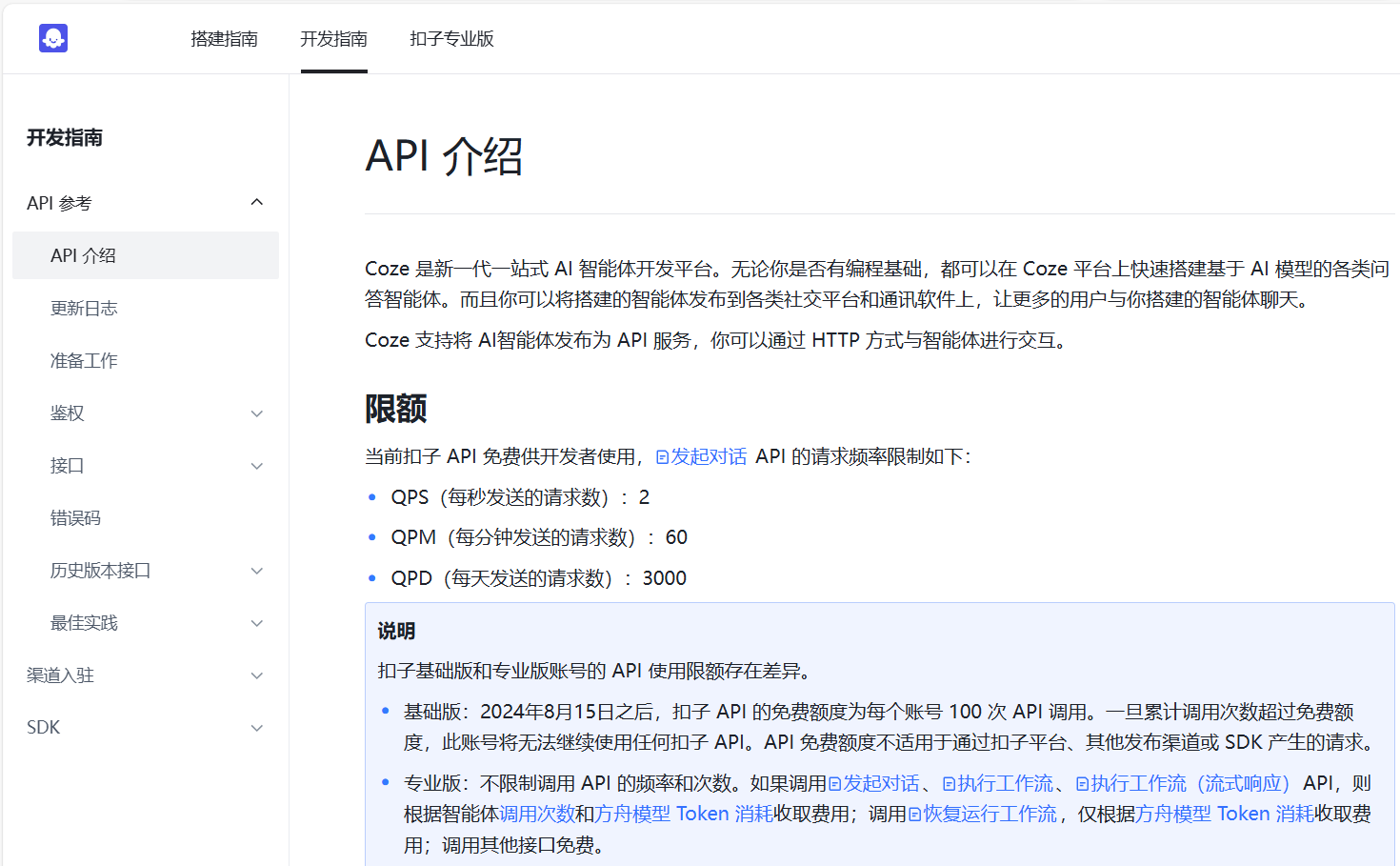1400x866 pixels.
Task: Open the 恢复运行工作流 link
Action: coord(990,814)
